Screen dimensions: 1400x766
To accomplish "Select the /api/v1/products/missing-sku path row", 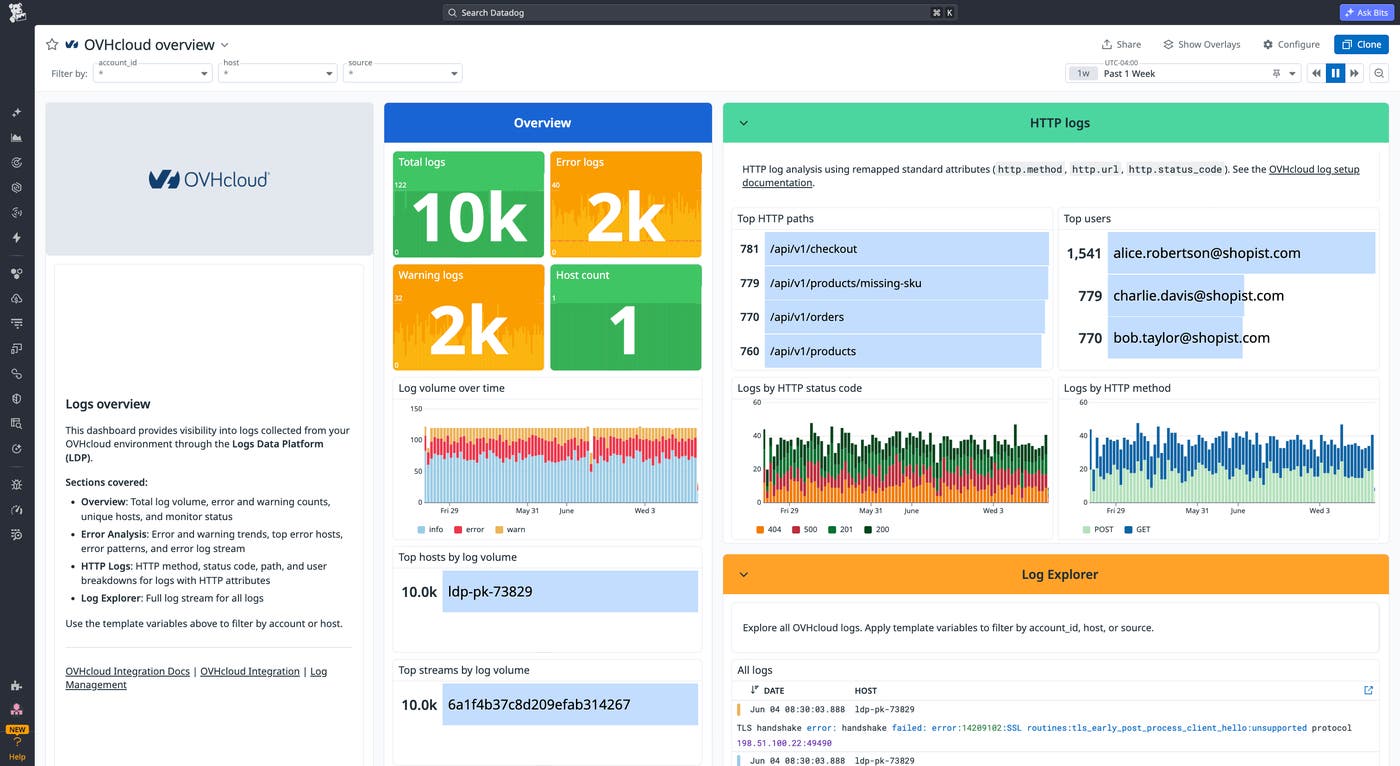I will pos(893,283).
